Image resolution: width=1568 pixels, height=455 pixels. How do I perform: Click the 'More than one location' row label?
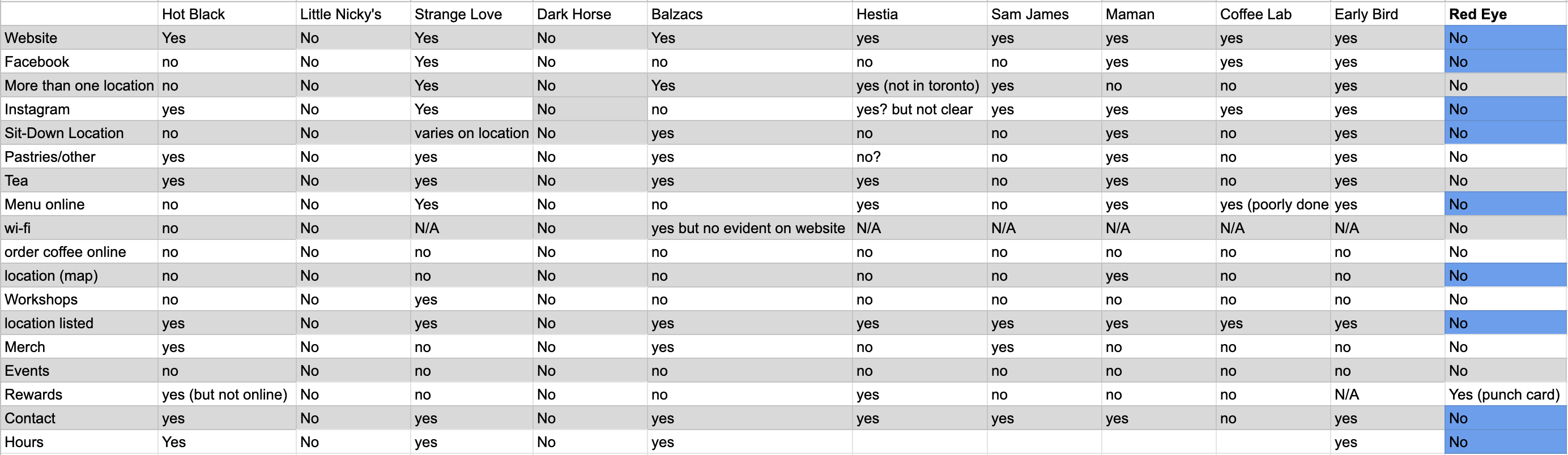(x=79, y=85)
